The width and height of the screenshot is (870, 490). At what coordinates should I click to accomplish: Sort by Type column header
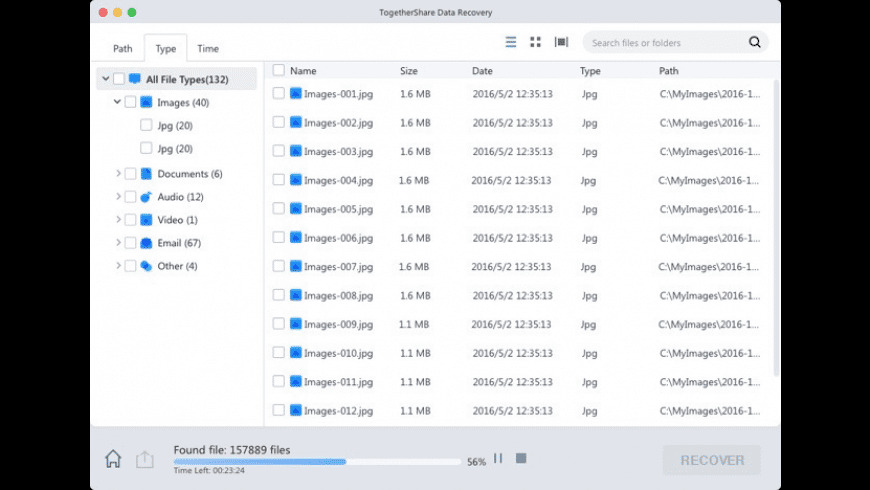click(590, 70)
